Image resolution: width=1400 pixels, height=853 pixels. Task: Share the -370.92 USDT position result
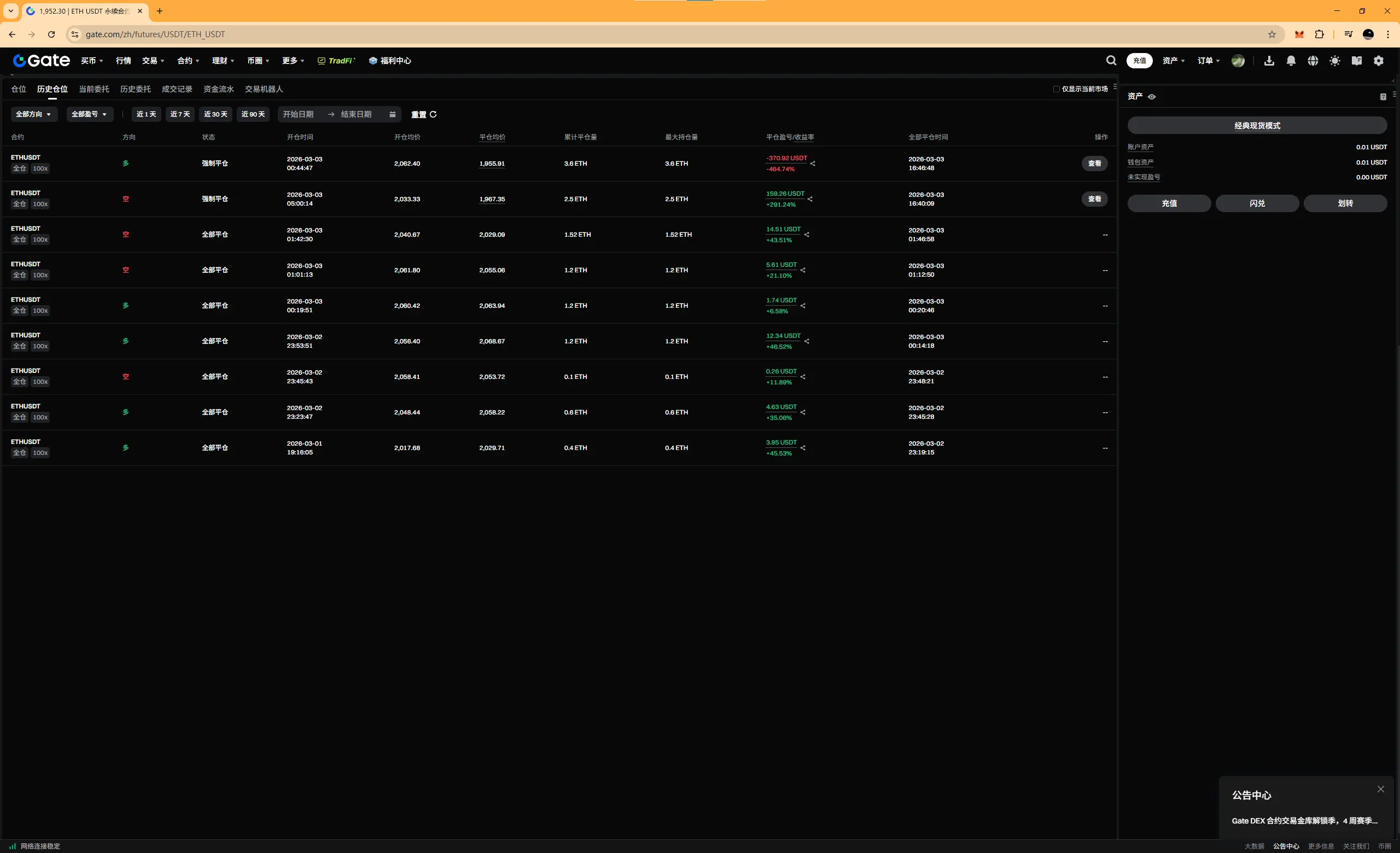tap(813, 163)
